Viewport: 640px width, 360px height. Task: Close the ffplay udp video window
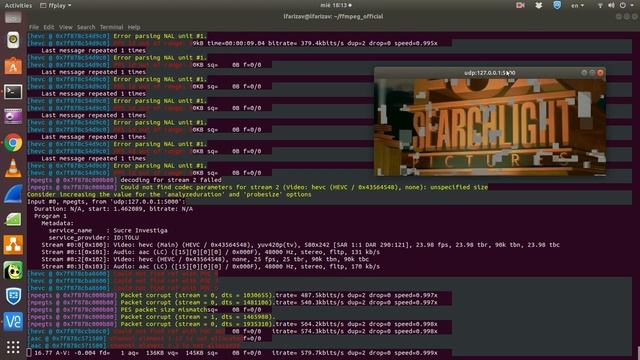pos(600,73)
